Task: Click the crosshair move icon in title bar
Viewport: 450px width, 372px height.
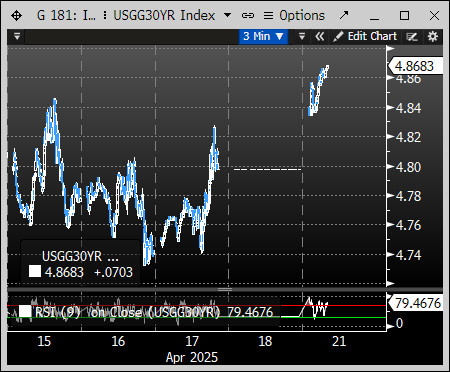Action: pyautogui.click(x=16, y=16)
